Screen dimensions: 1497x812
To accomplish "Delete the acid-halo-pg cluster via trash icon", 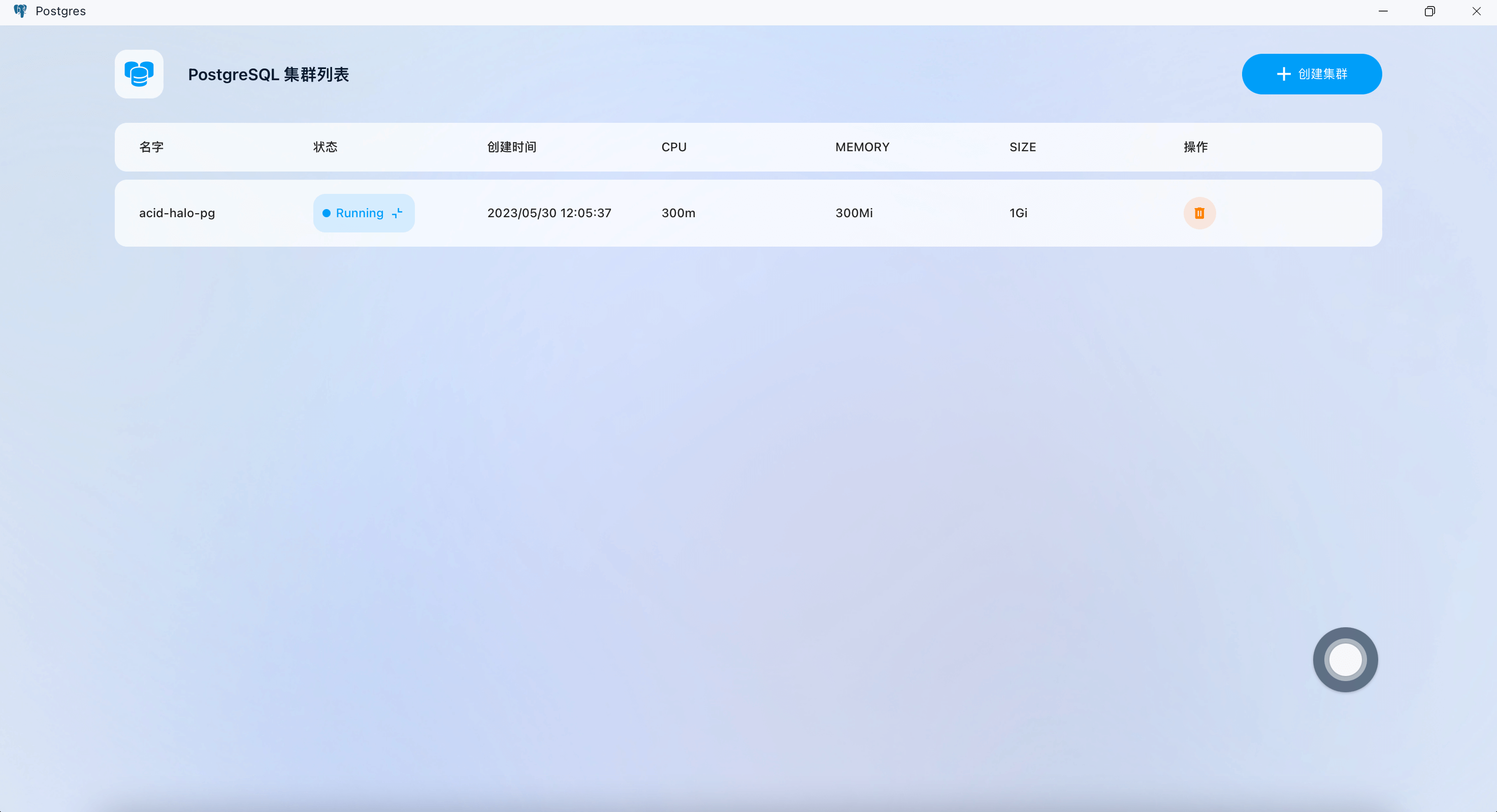I will point(1199,213).
